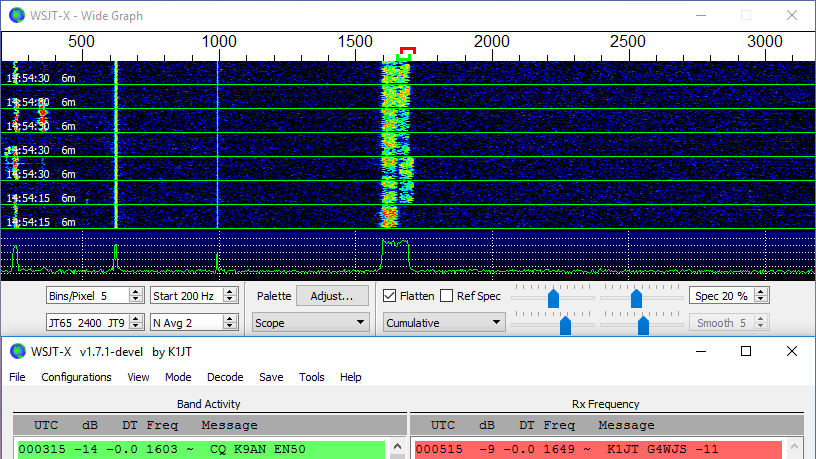Click the Start 200 Hz input field
Viewport: 816px width, 459px height.
click(x=187, y=296)
